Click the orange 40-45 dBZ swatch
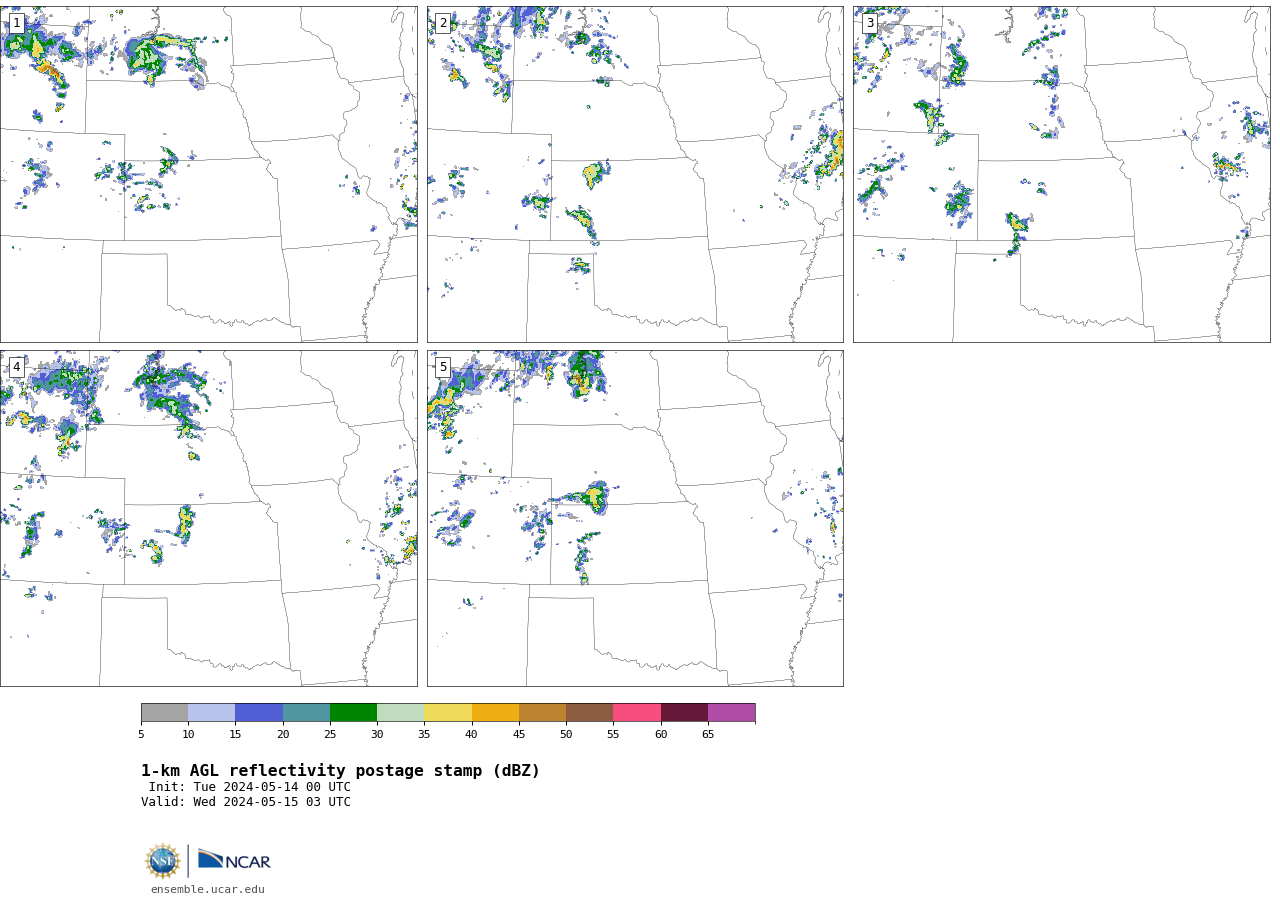The image size is (1280, 901). (x=495, y=713)
